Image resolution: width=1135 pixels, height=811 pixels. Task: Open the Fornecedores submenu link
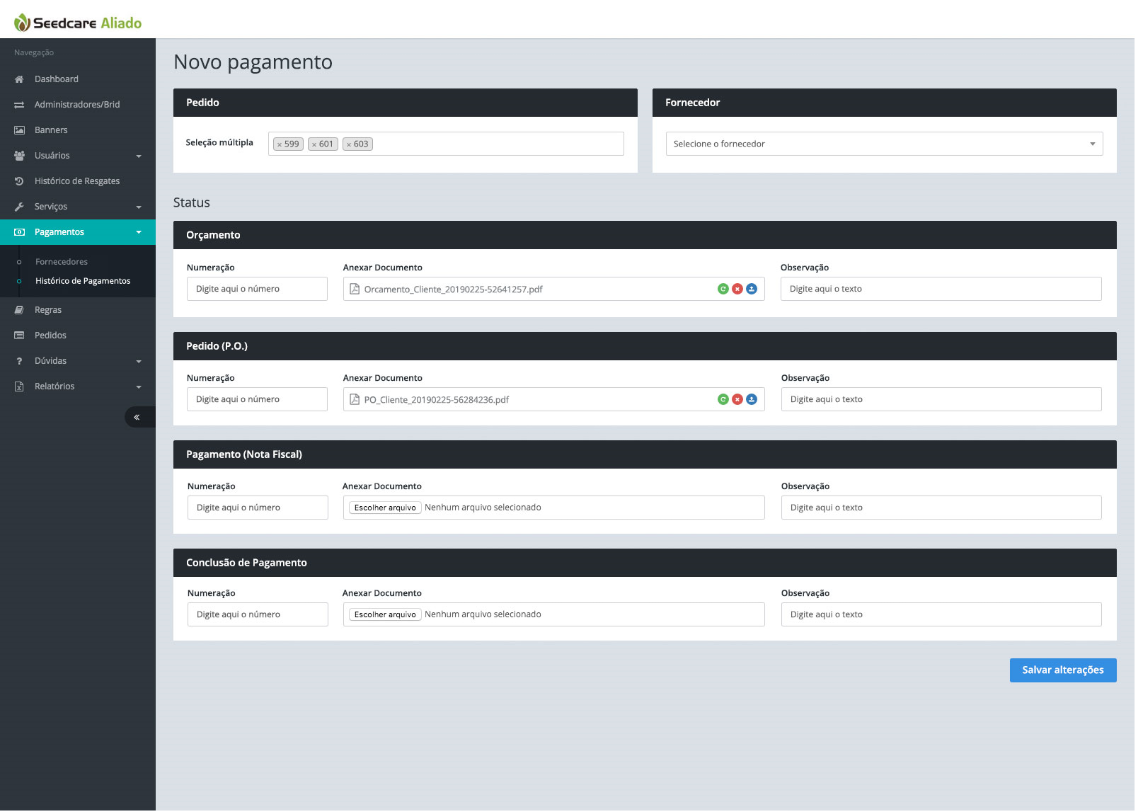coord(61,262)
